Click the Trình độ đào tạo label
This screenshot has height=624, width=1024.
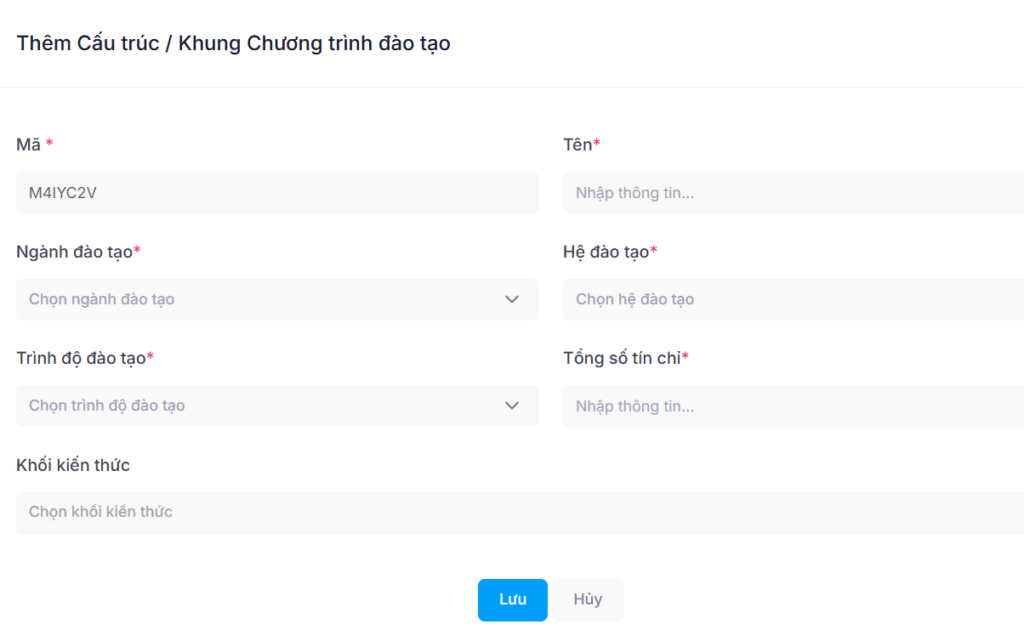point(81,358)
